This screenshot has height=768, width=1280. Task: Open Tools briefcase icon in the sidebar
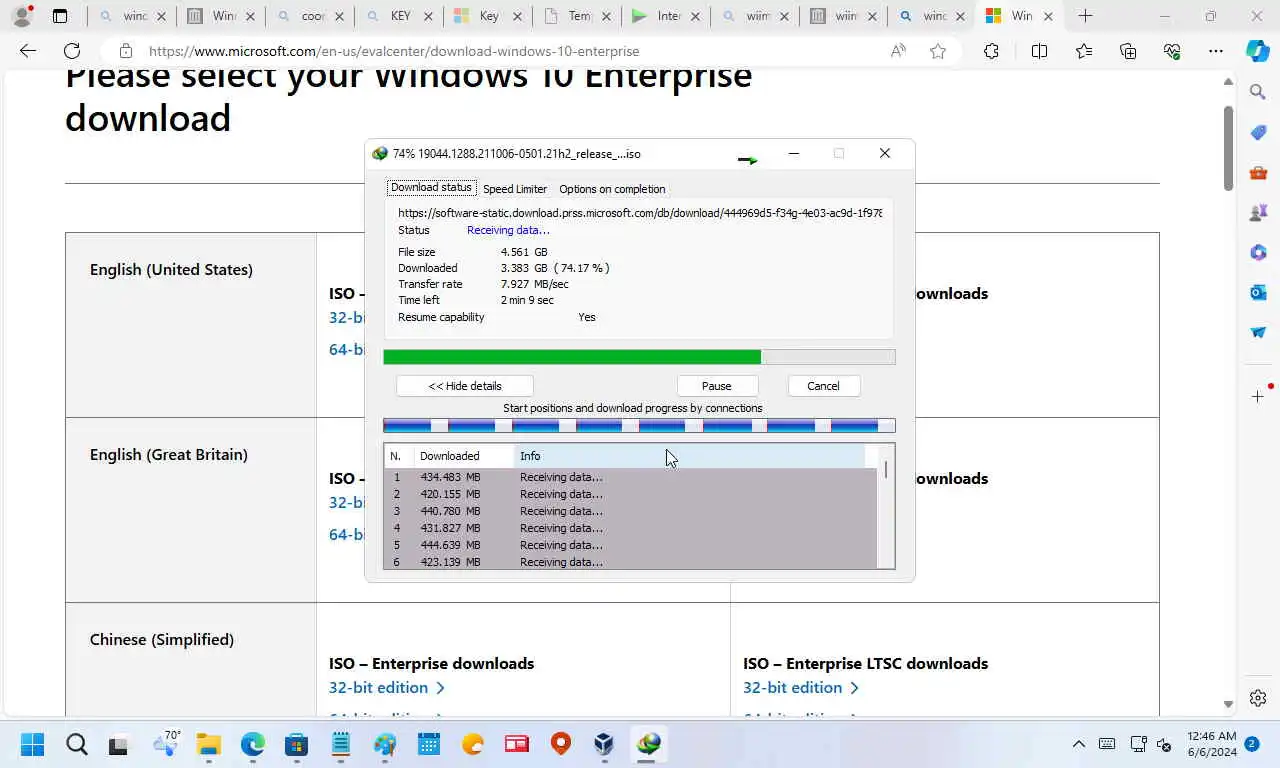pyautogui.click(x=1258, y=172)
